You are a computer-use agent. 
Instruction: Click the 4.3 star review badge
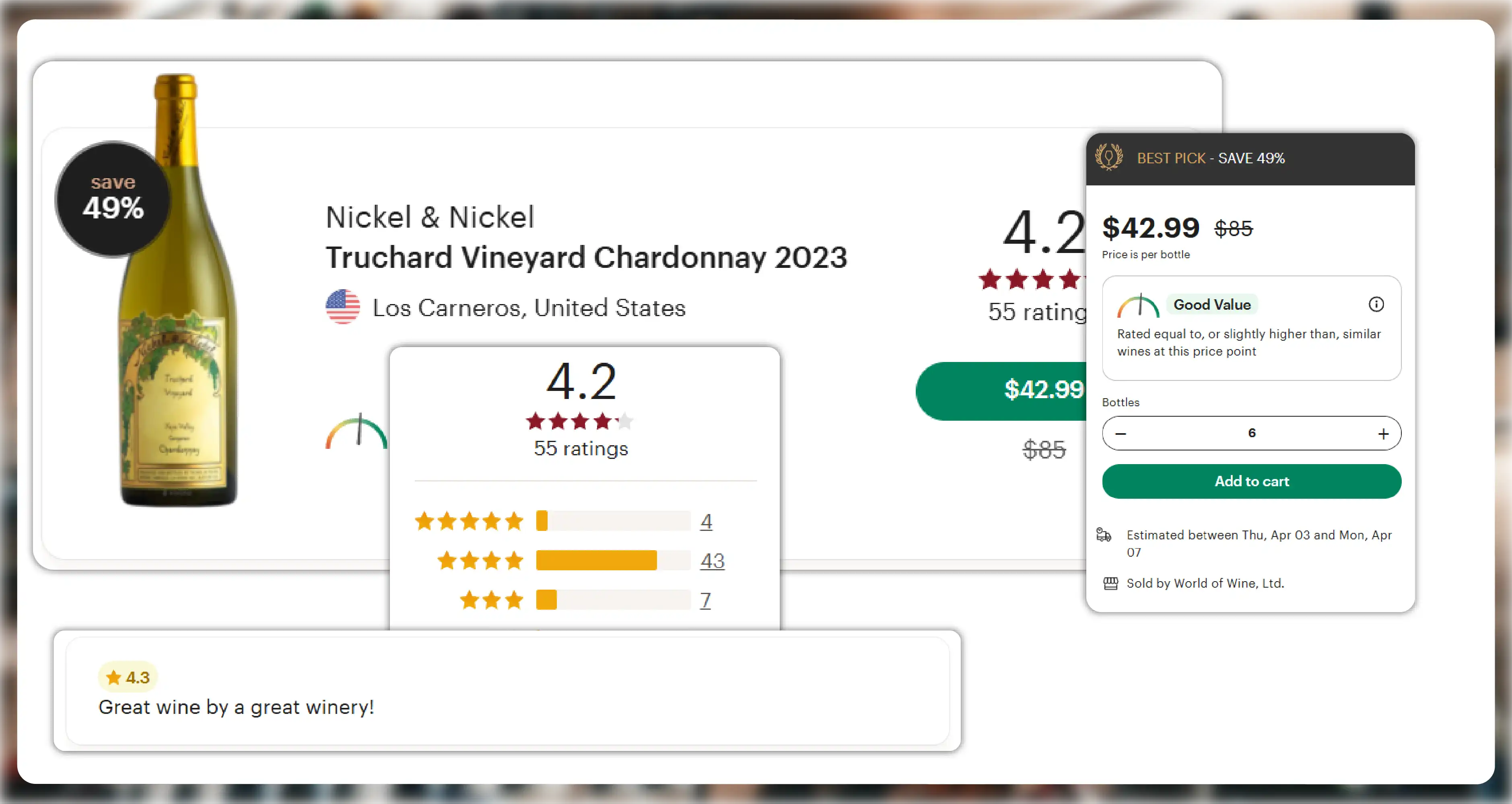pos(128,677)
